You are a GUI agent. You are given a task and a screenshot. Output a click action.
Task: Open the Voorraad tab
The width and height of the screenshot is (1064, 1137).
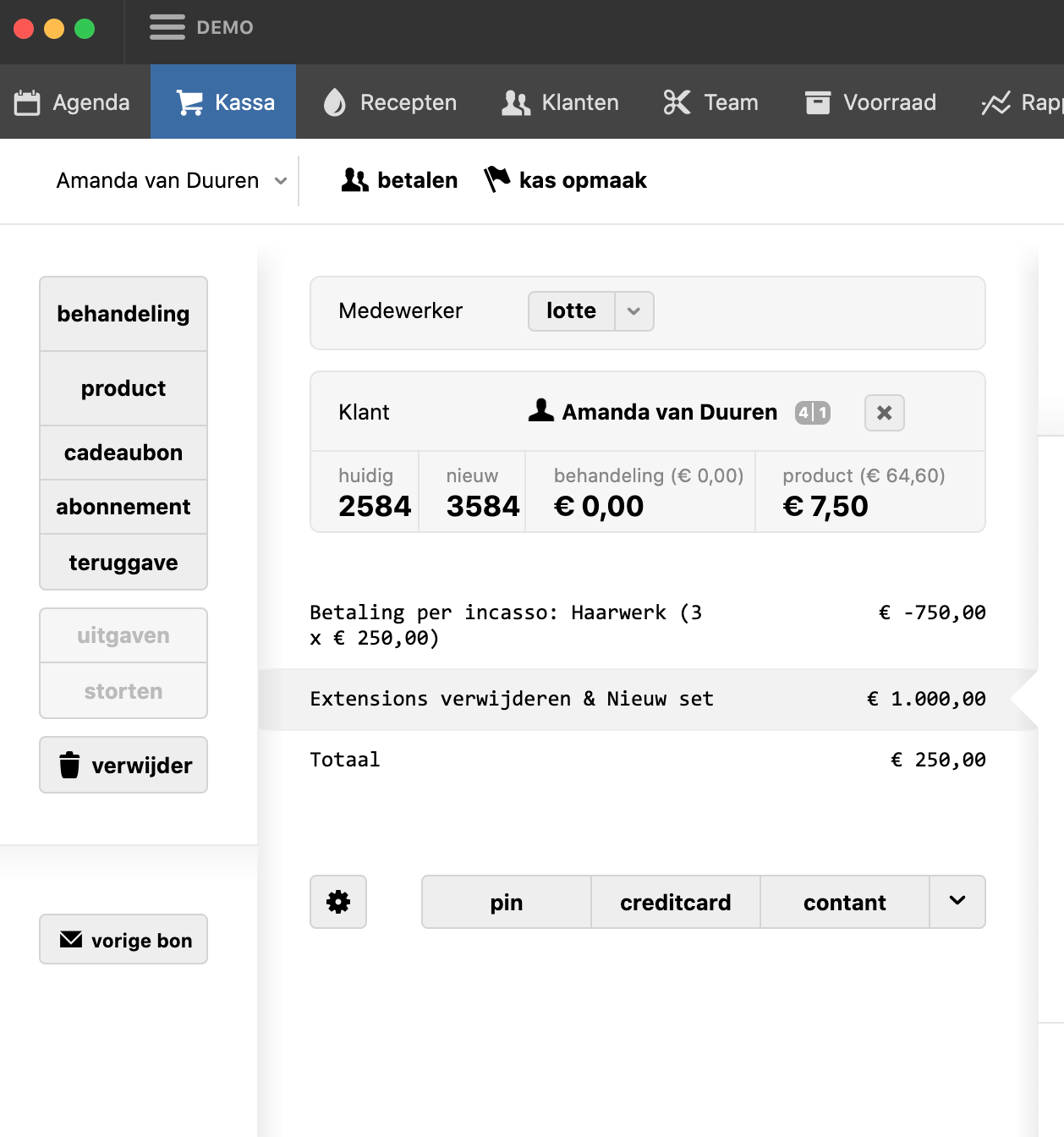click(870, 102)
